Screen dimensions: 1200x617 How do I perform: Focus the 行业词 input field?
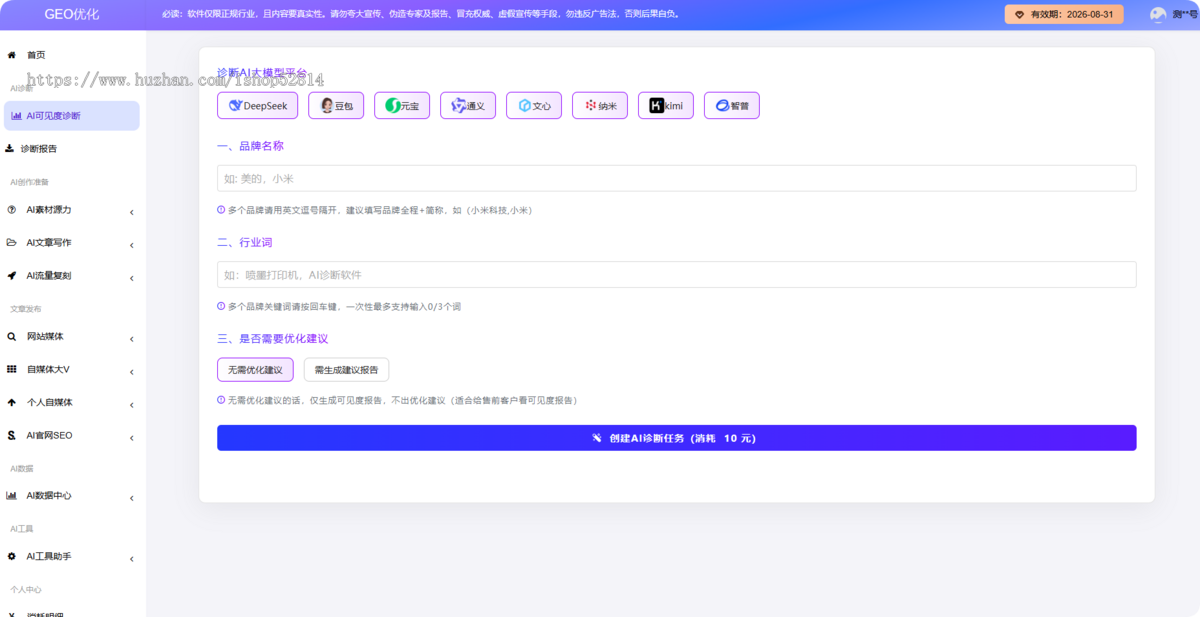tap(676, 274)
